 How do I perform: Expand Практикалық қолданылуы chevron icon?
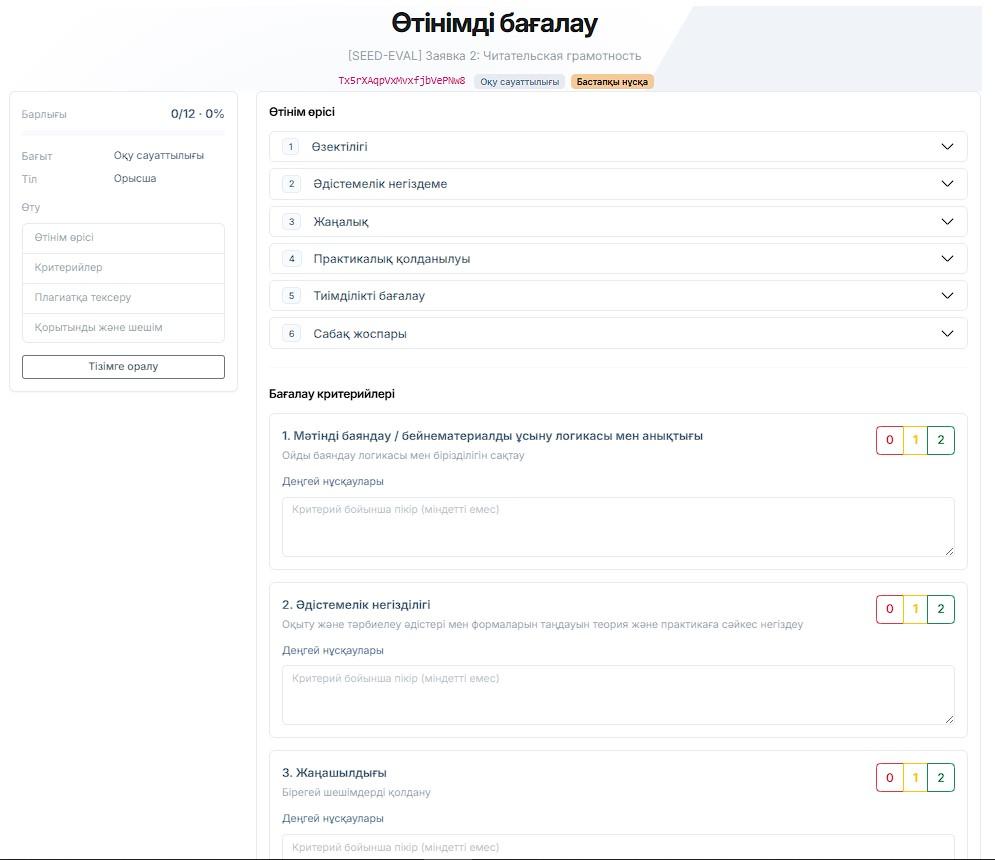(947, 258)
